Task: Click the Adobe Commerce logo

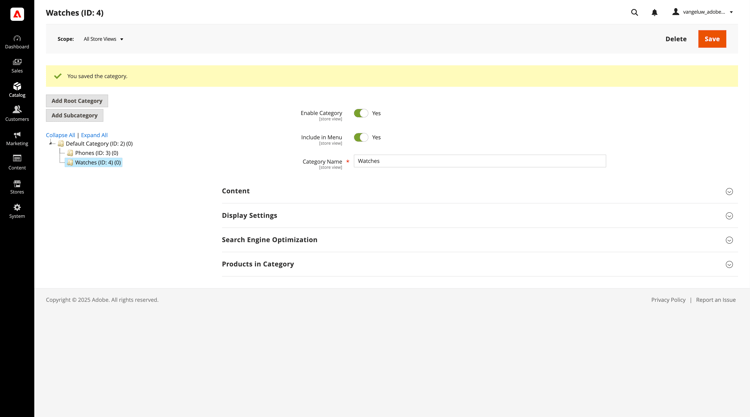Action: click(x=17, y=14)
